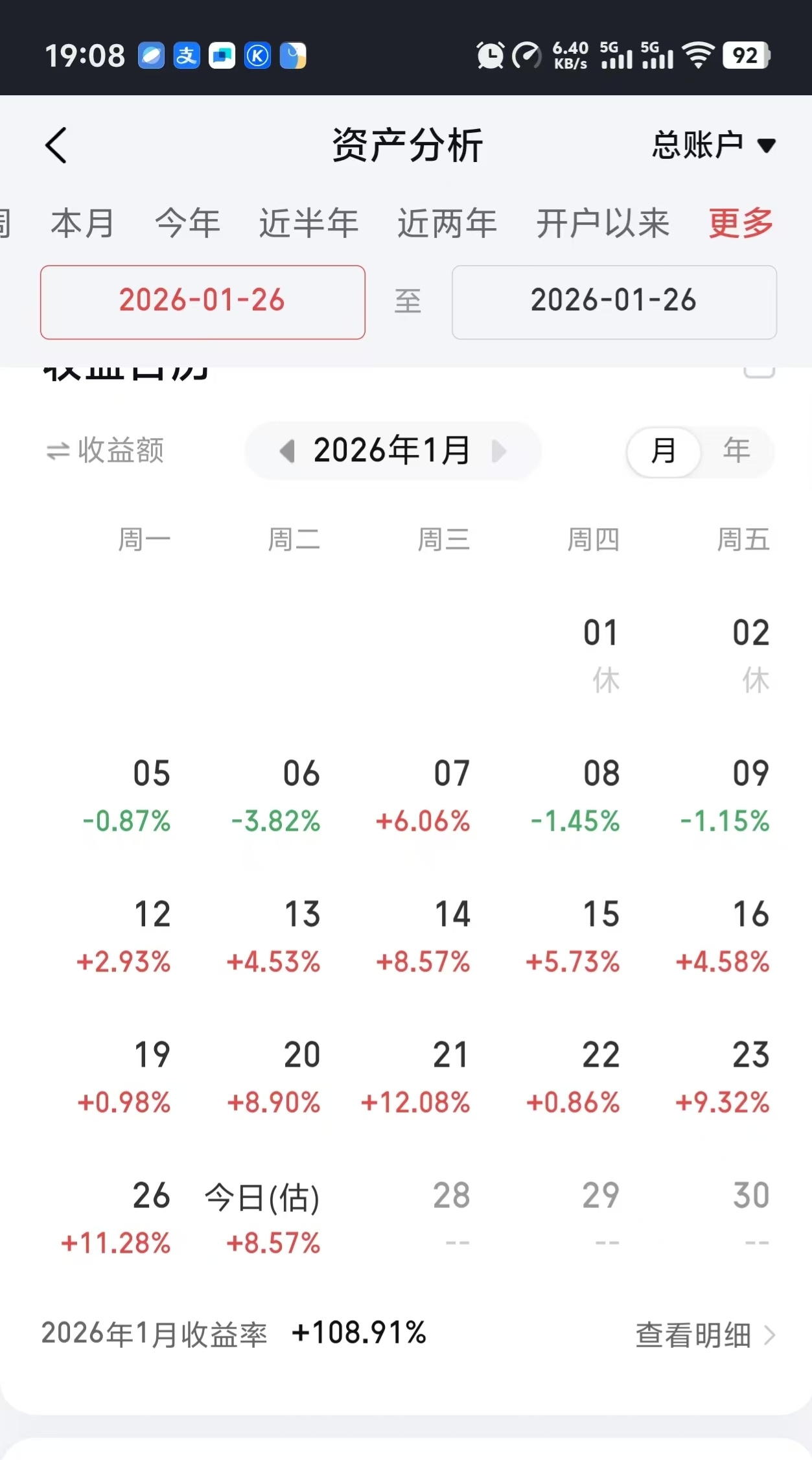Tap the 收益额 switch icon
The height and width of the screenshot is (1460, 812).
point(58,451)
